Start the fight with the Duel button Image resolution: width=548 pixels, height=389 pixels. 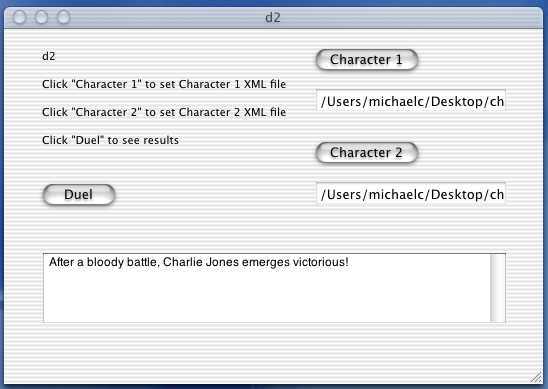(79, 195)
